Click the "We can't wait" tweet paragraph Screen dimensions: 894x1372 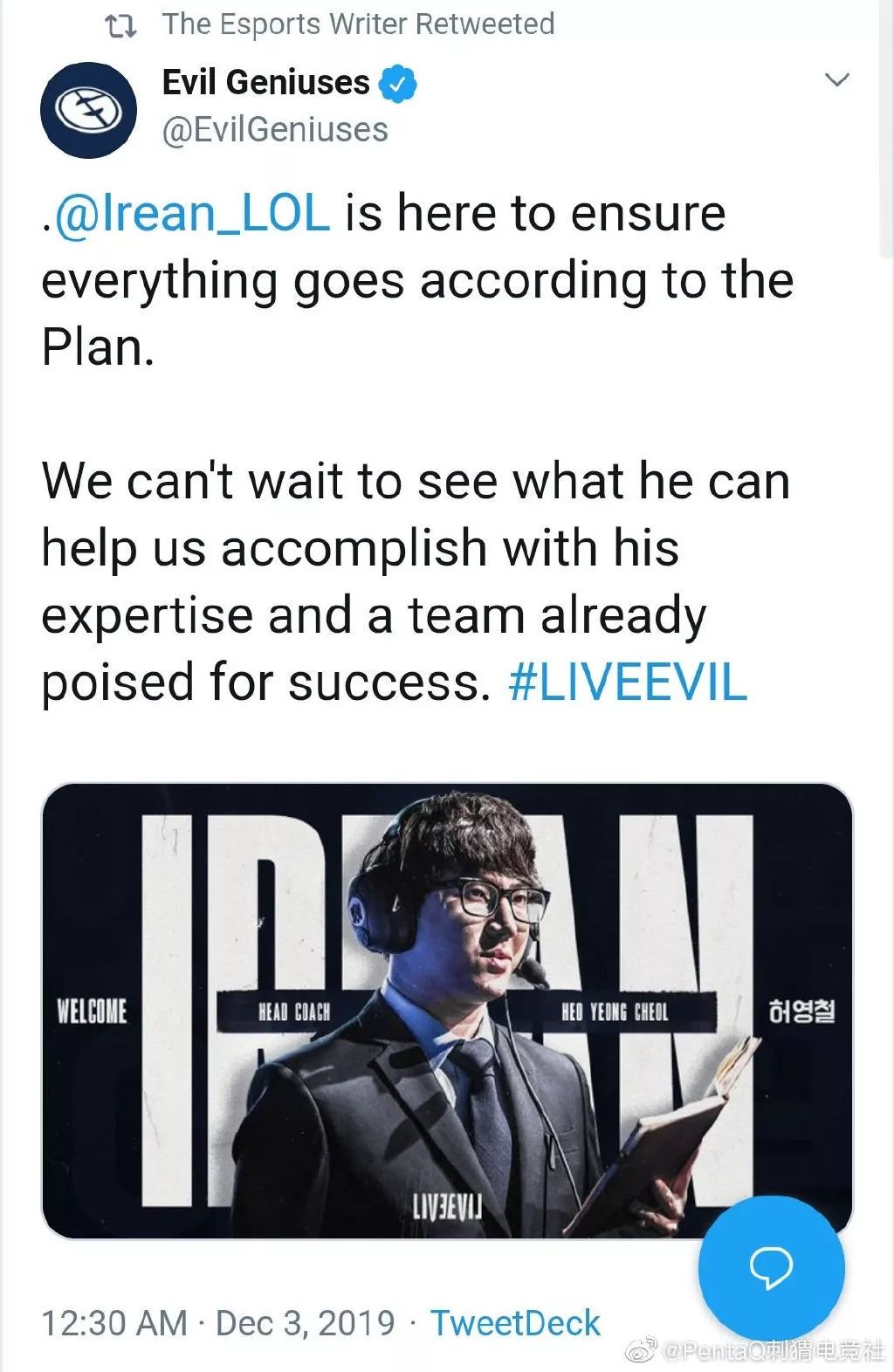pos(416,581)
